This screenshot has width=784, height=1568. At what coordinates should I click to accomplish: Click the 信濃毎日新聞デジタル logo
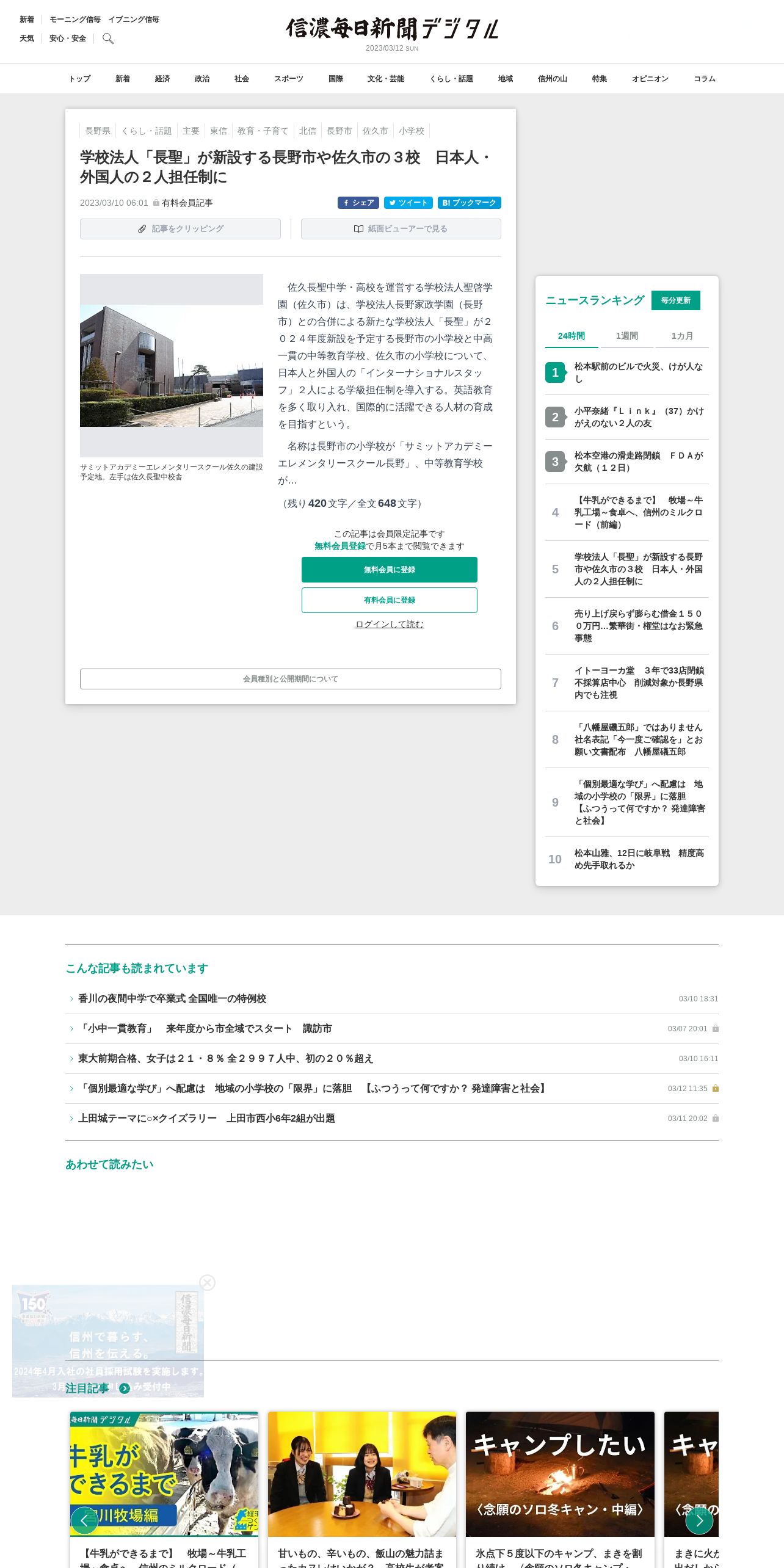click(392, 28)
